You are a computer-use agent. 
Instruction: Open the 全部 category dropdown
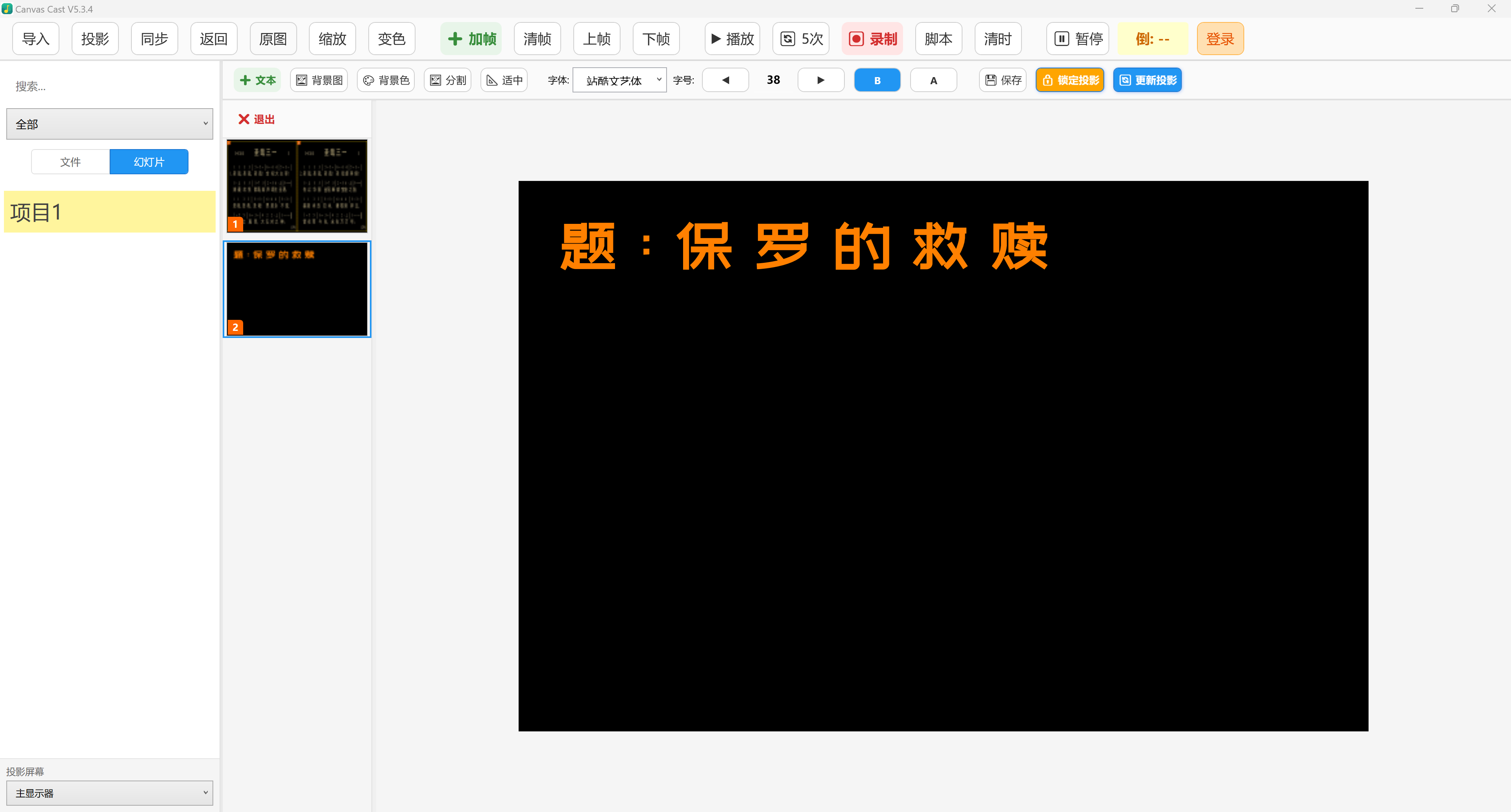click(x=109, y=124)
